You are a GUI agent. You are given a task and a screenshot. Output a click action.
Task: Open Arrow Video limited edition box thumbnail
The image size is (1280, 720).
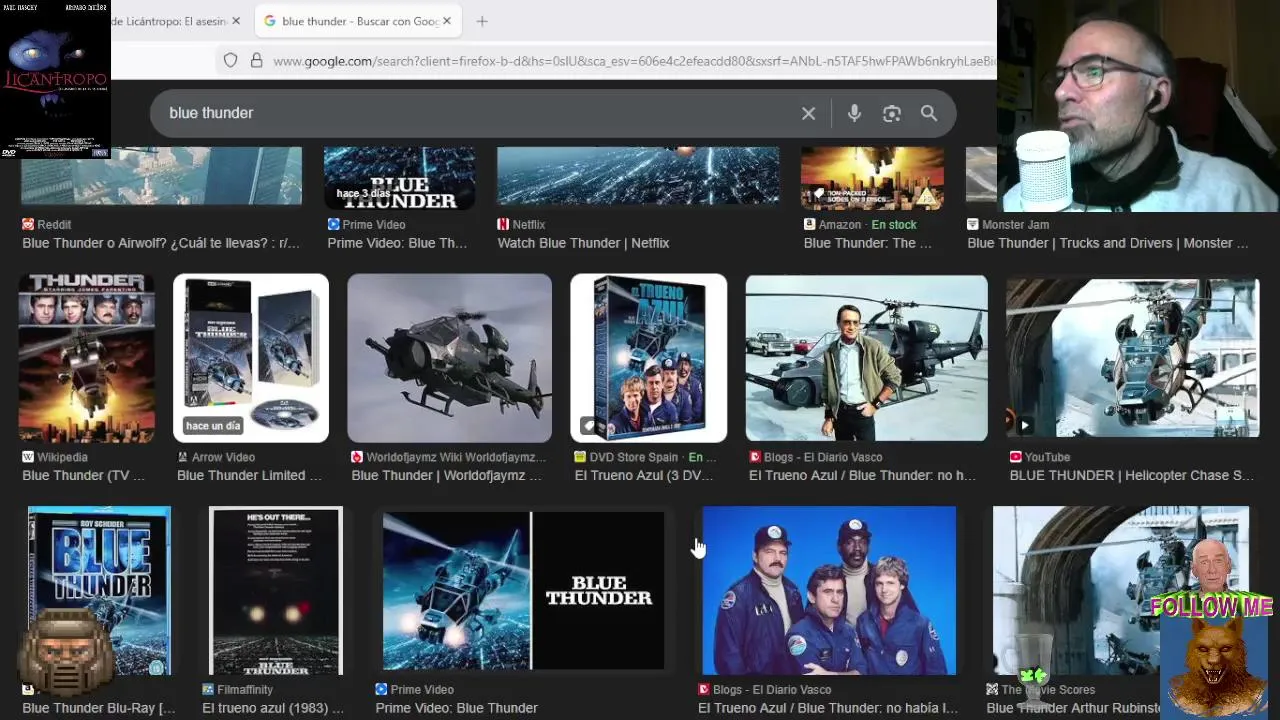pos(251,357)
